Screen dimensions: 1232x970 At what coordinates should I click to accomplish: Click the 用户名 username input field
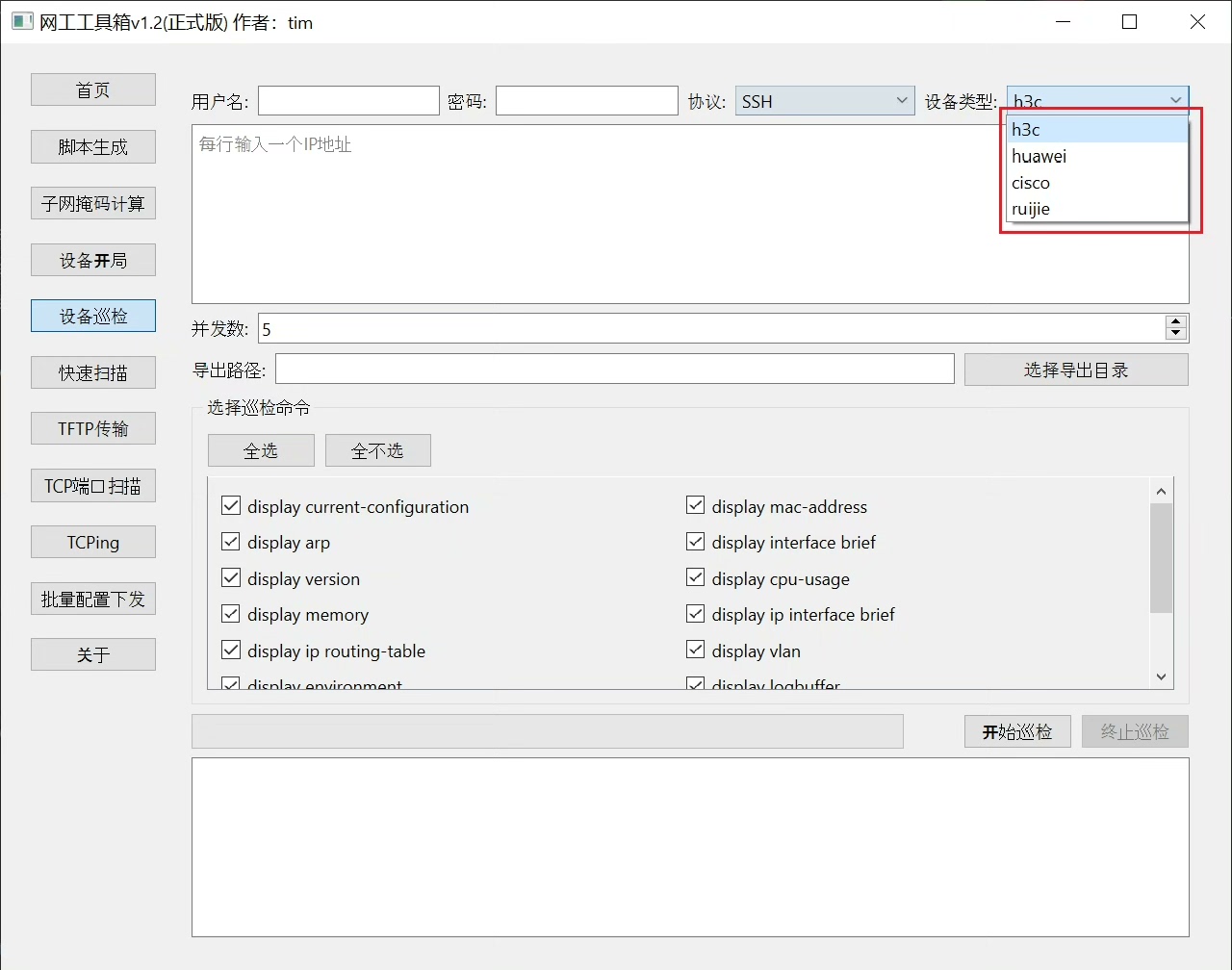348,101
